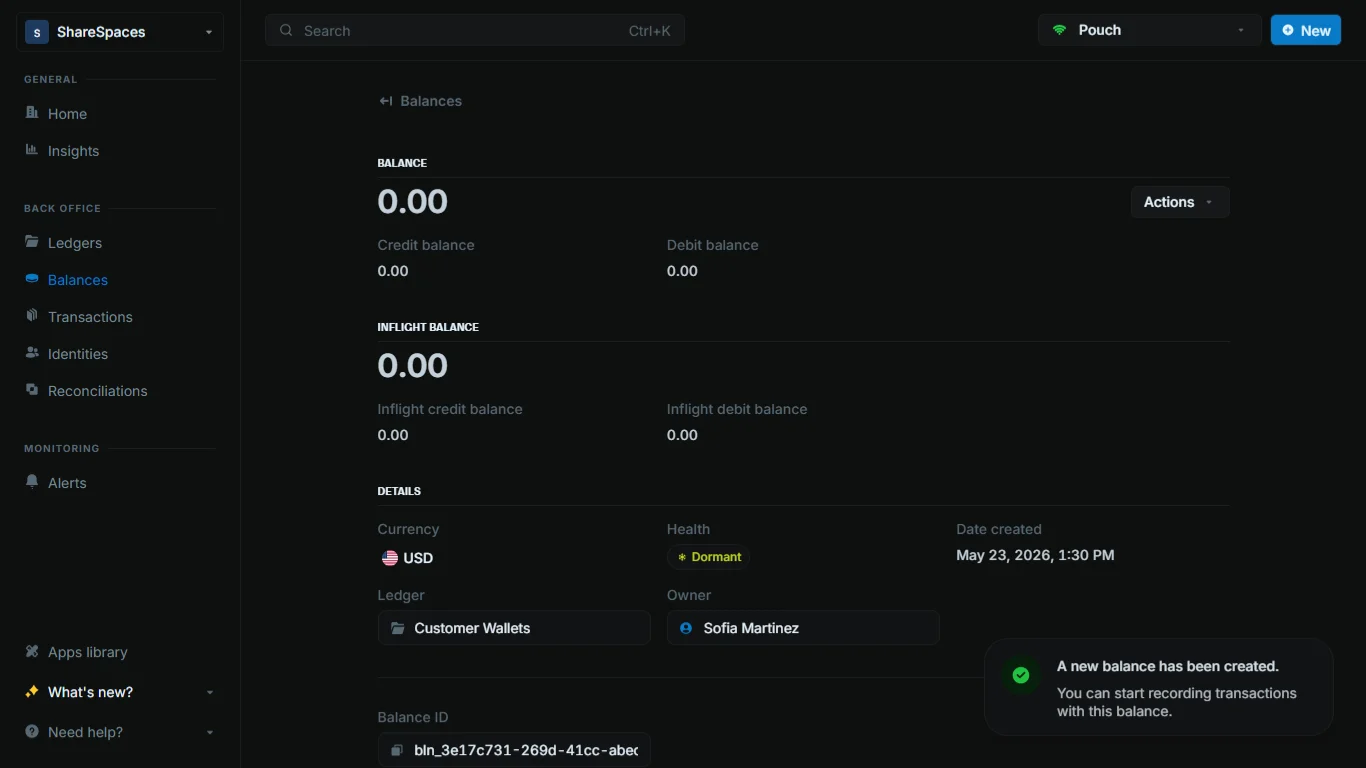1366x768 pixels.
Task: Open the Actions dropdown menu
Action: 1180,202
